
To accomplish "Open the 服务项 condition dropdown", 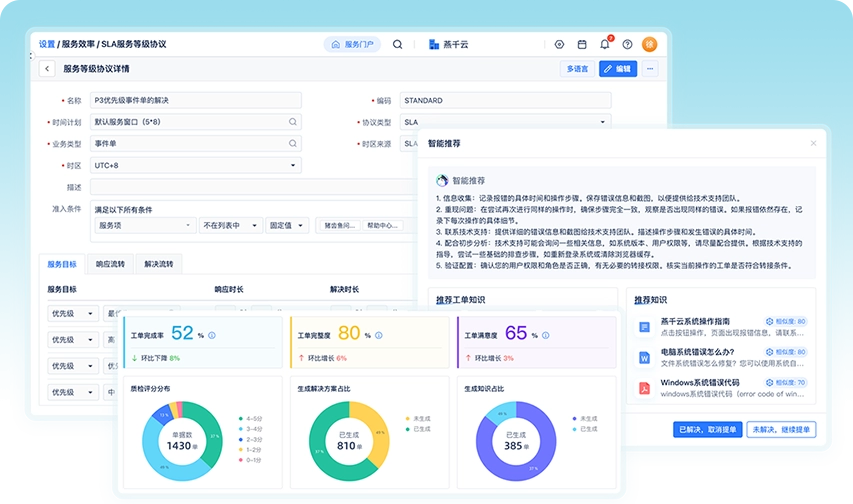I will (x=145, y=225).
